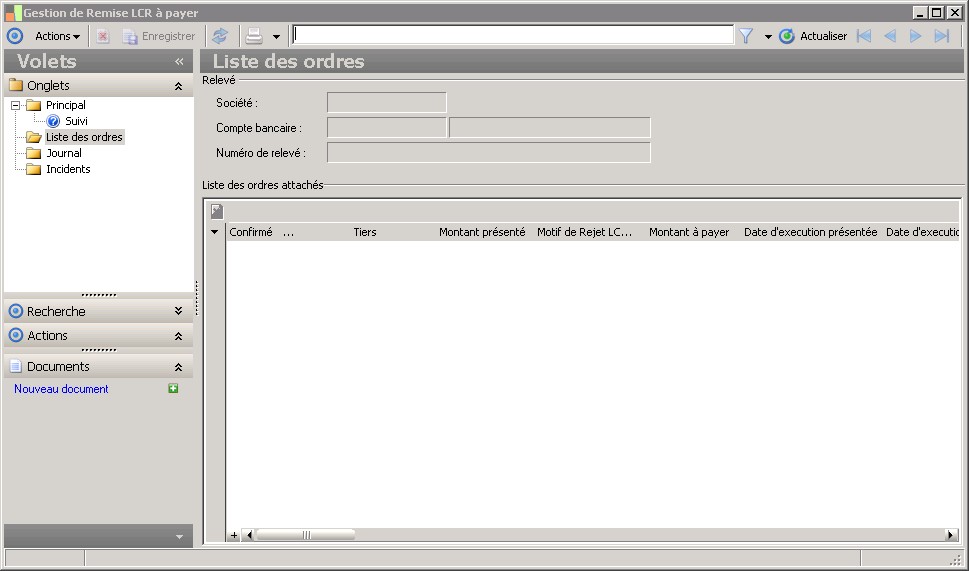Viewport: 969px width, 571px height.
Task: Click the Enregistrer save button
Action: pyautogui.click(x=159, y=36)
